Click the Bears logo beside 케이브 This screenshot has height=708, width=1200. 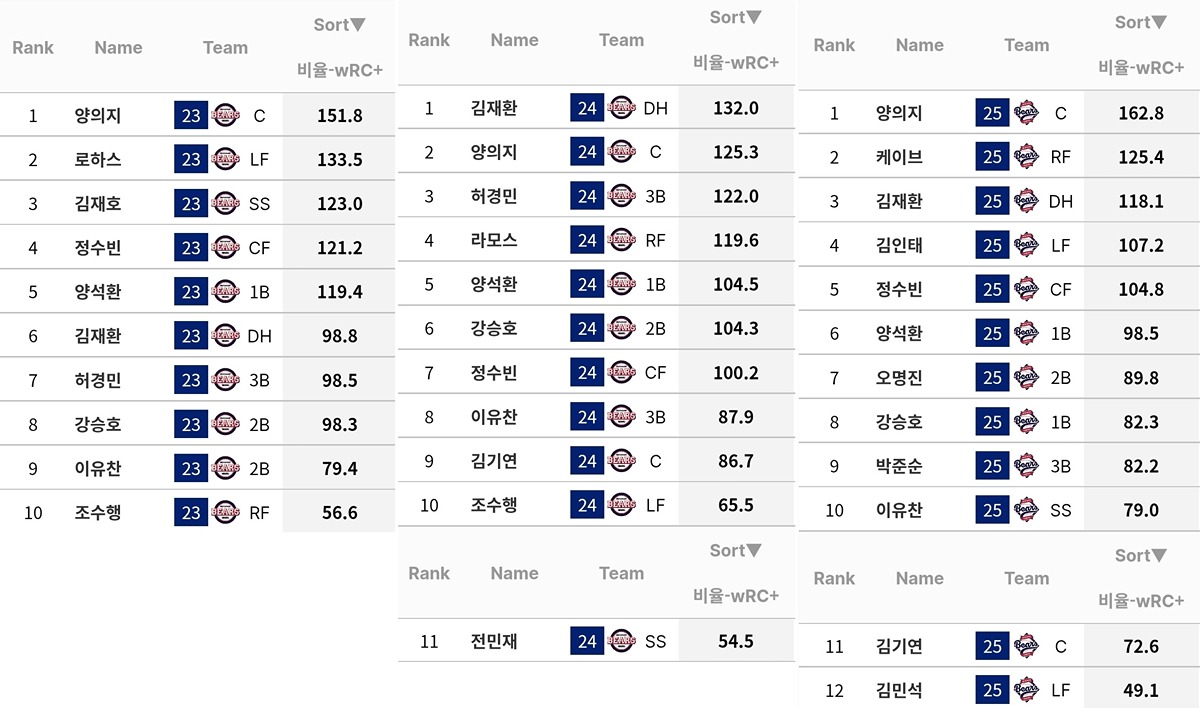[1026, 157]
